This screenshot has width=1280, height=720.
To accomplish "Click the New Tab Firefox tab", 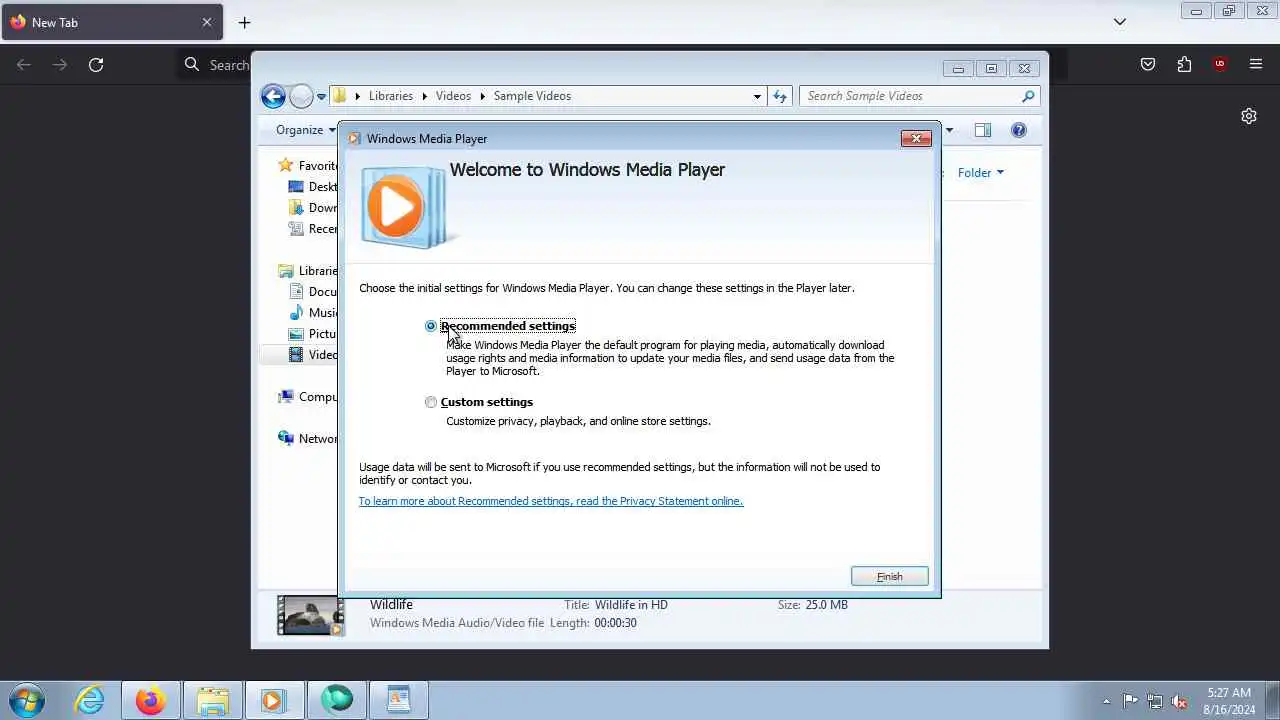I will tap(111, 22).
